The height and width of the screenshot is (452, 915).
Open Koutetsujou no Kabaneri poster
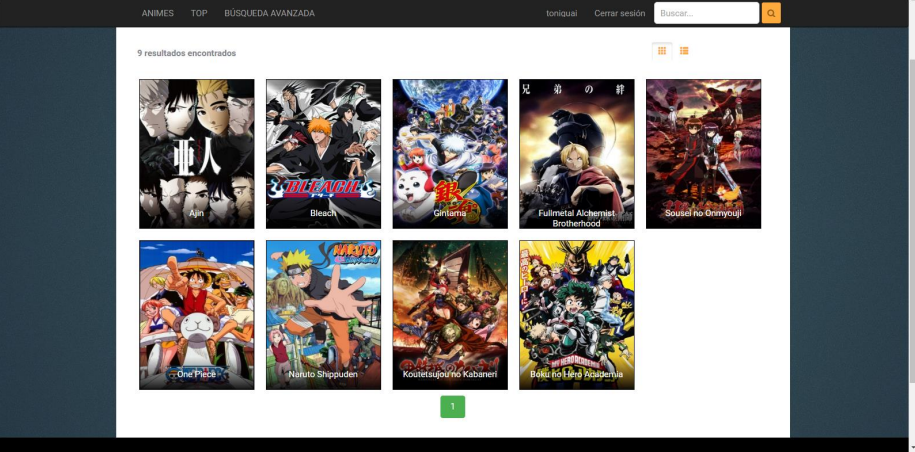(450, 315)
